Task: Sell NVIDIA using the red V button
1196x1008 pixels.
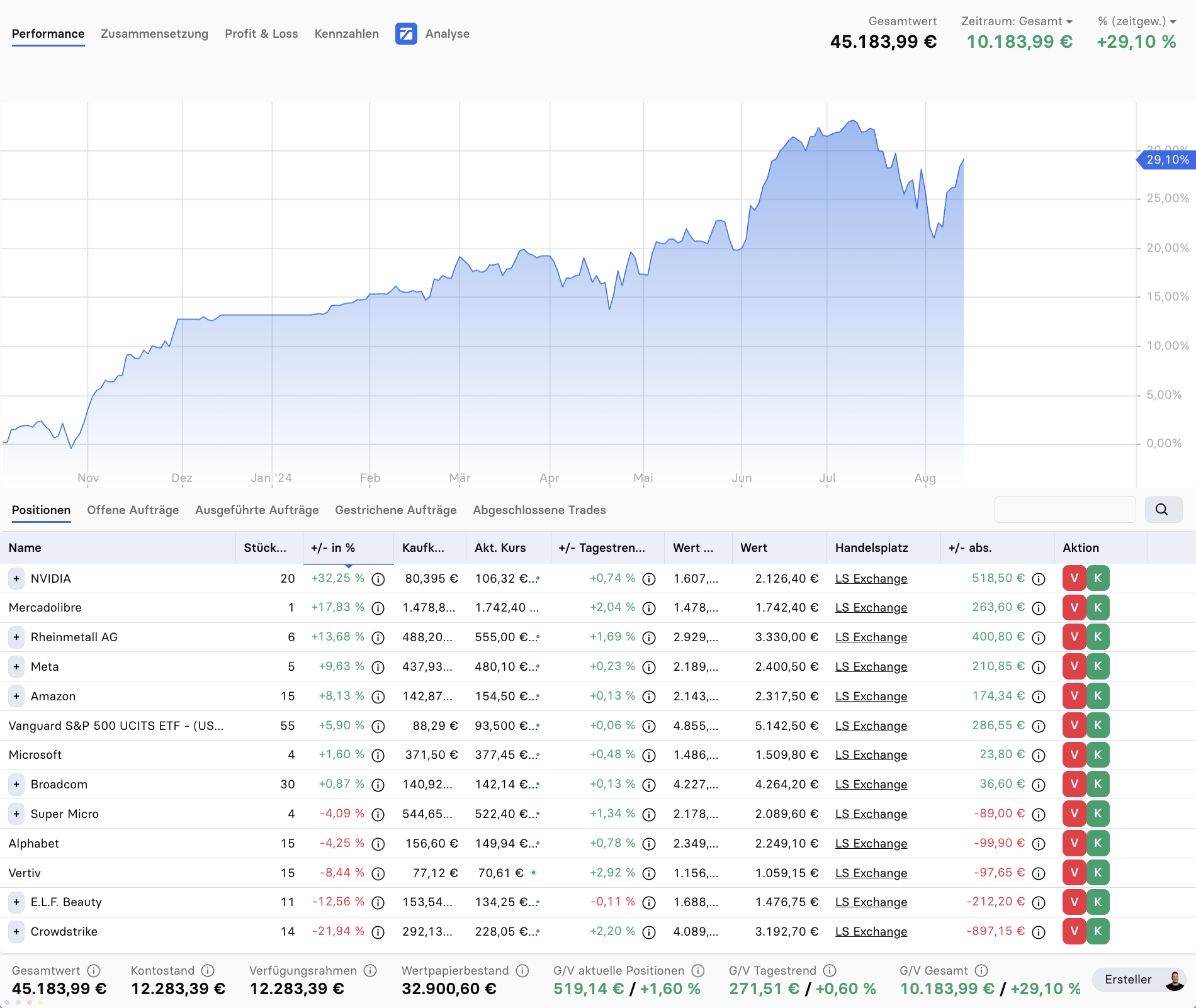Action: (1074, 578)
